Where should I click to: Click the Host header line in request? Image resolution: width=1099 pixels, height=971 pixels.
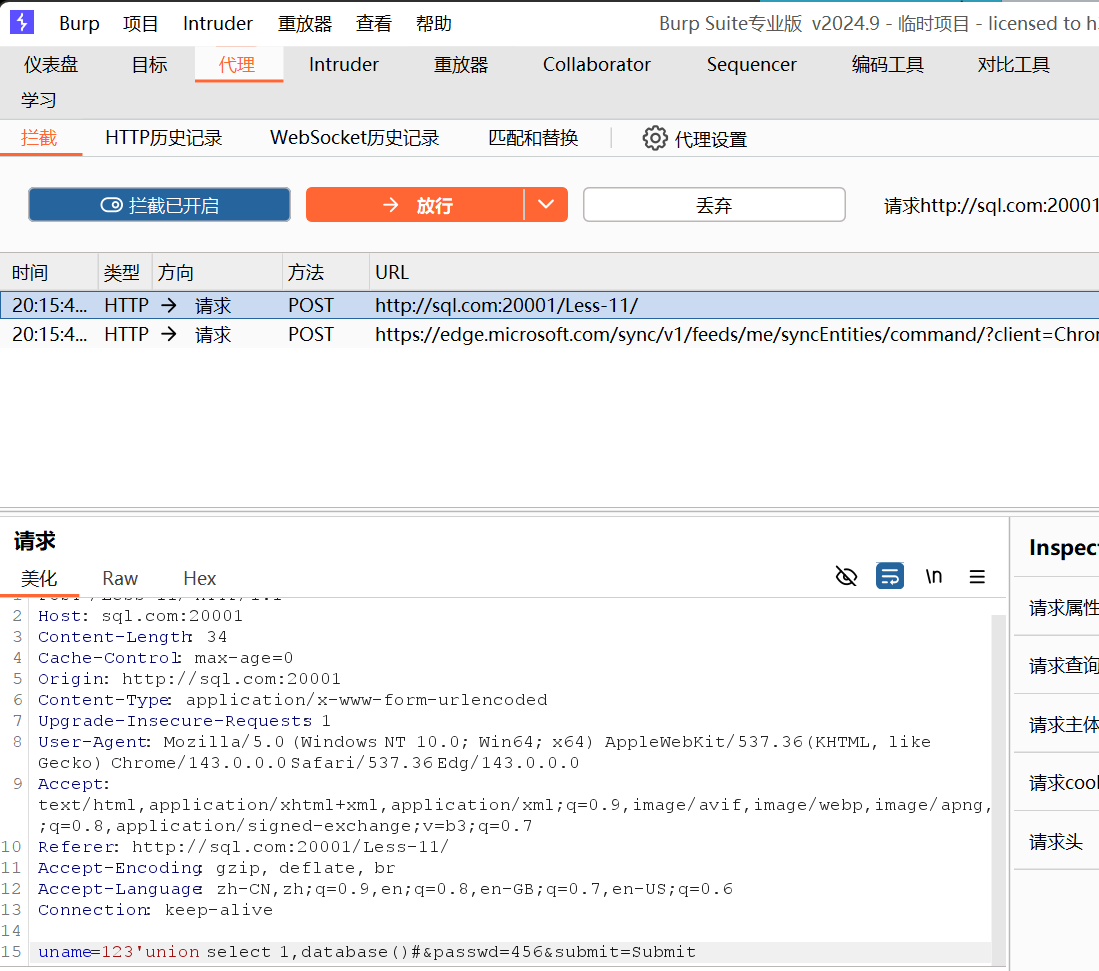[140, 616]
